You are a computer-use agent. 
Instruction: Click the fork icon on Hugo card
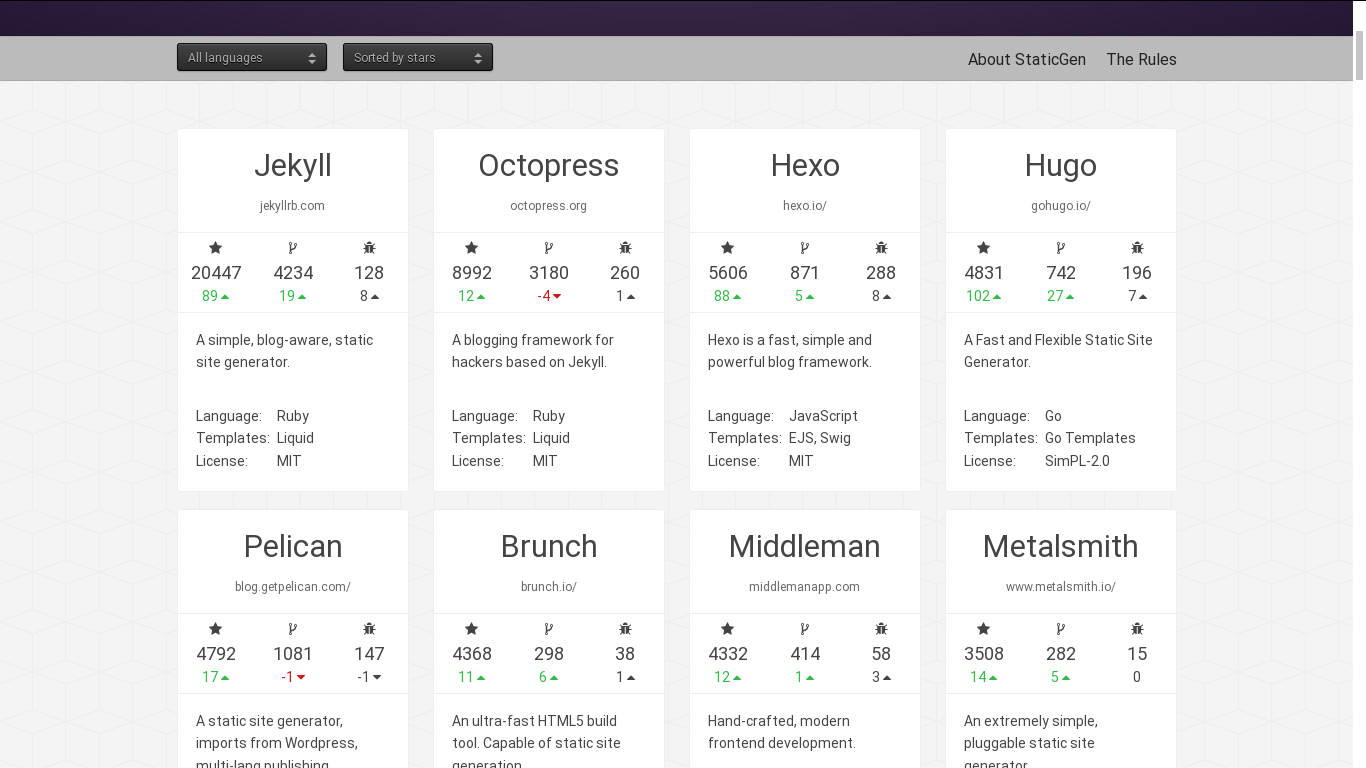pos(1061,248)
